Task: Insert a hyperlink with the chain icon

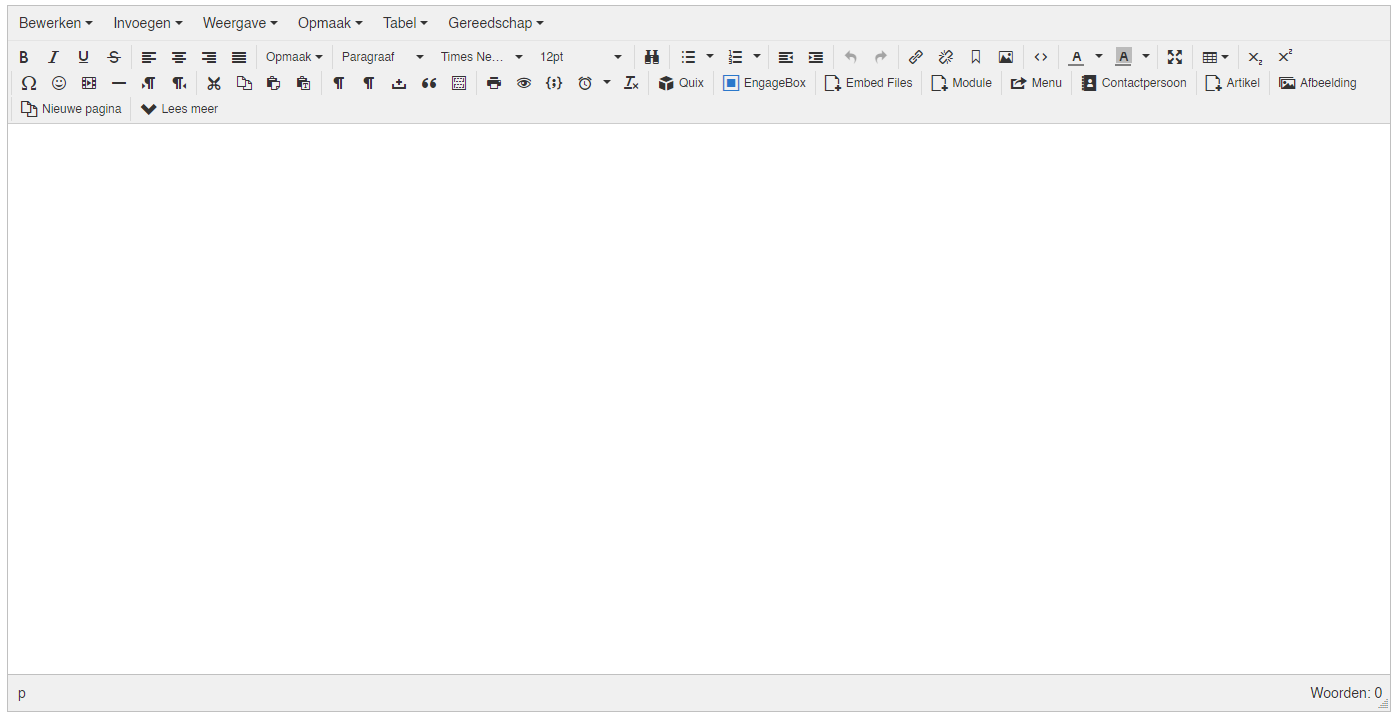Action: 916,57
